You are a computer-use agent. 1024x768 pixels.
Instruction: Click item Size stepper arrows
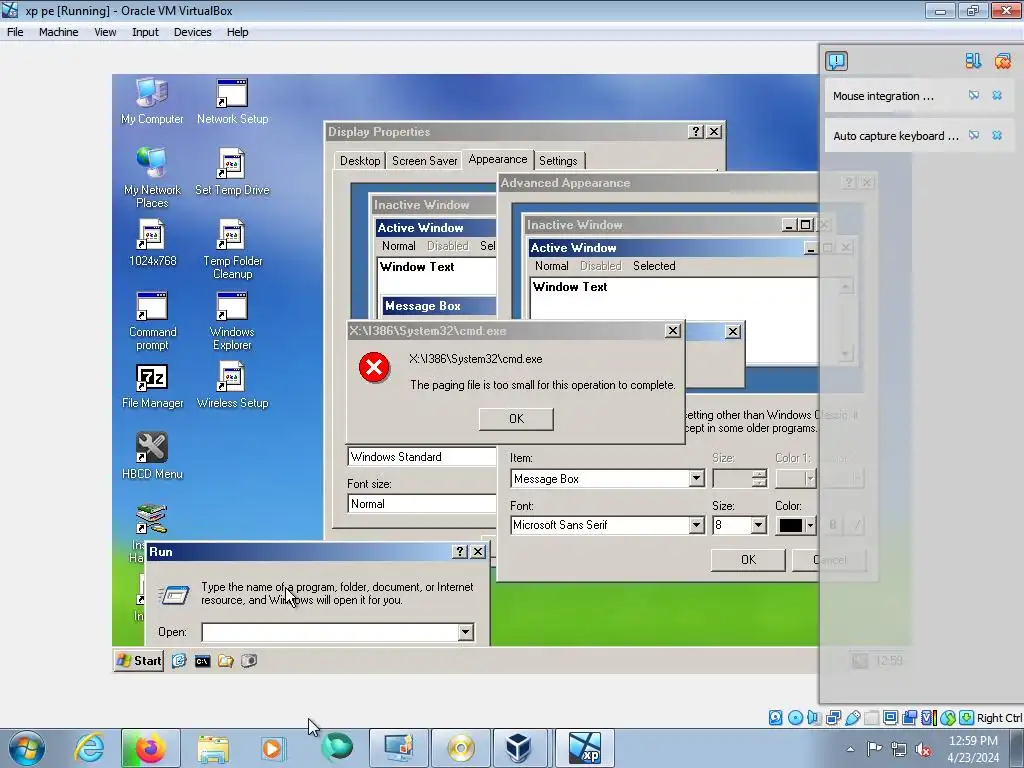[758, 479]
